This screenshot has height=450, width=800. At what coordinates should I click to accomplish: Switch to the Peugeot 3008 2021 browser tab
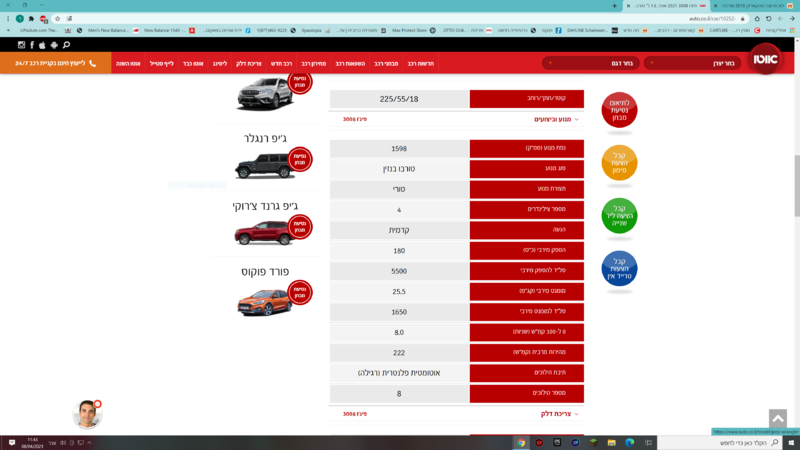coord(667,6)
